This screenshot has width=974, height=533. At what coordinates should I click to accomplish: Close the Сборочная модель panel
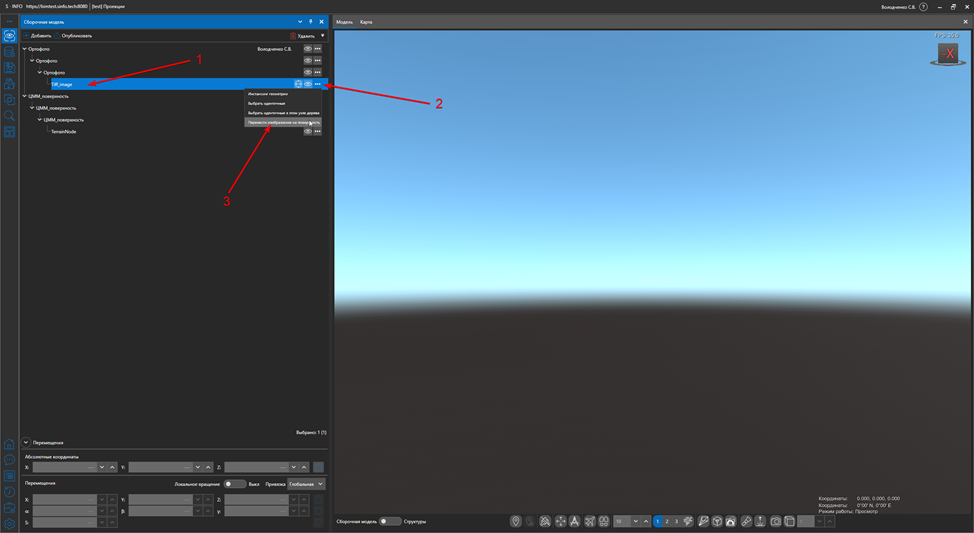tap(321, 22)
